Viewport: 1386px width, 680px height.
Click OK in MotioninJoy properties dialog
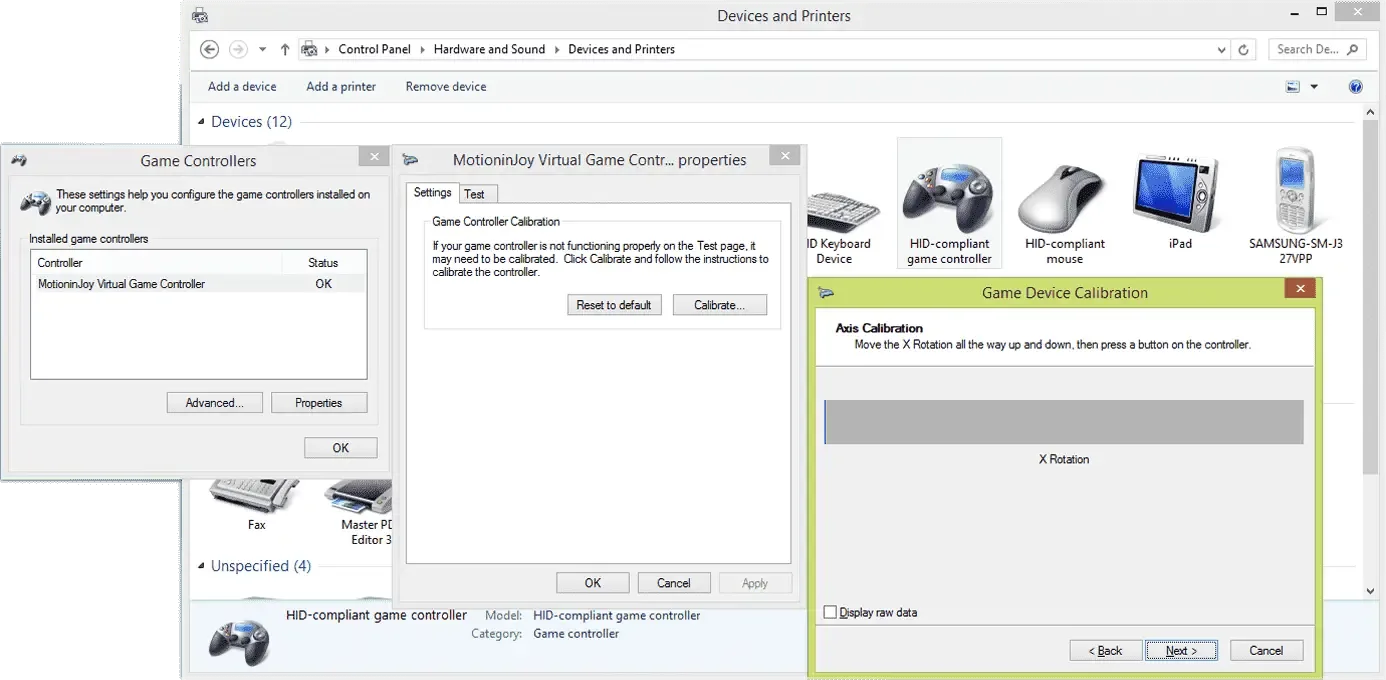593,583
